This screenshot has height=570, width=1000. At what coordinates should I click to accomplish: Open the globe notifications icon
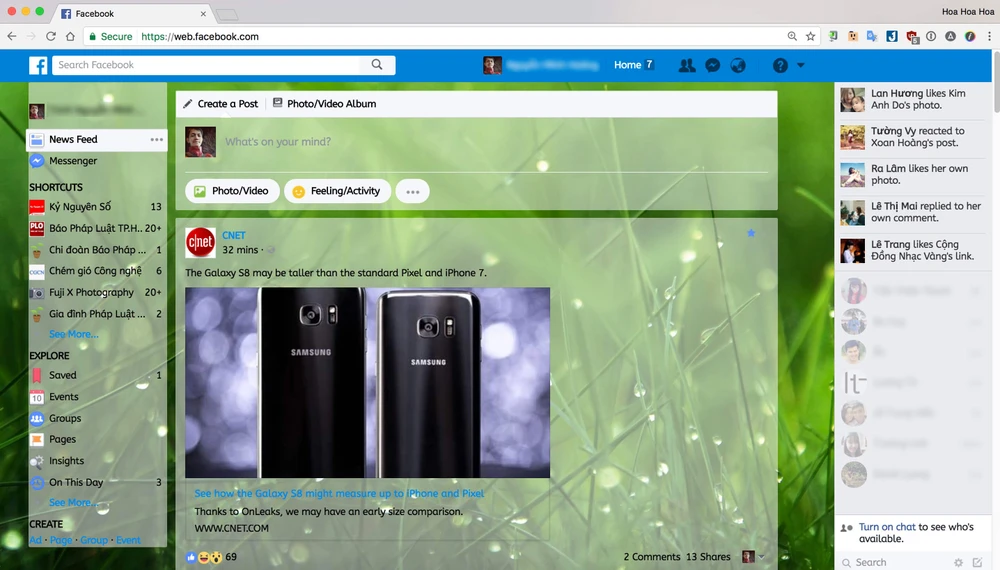[x=738, y=65]
